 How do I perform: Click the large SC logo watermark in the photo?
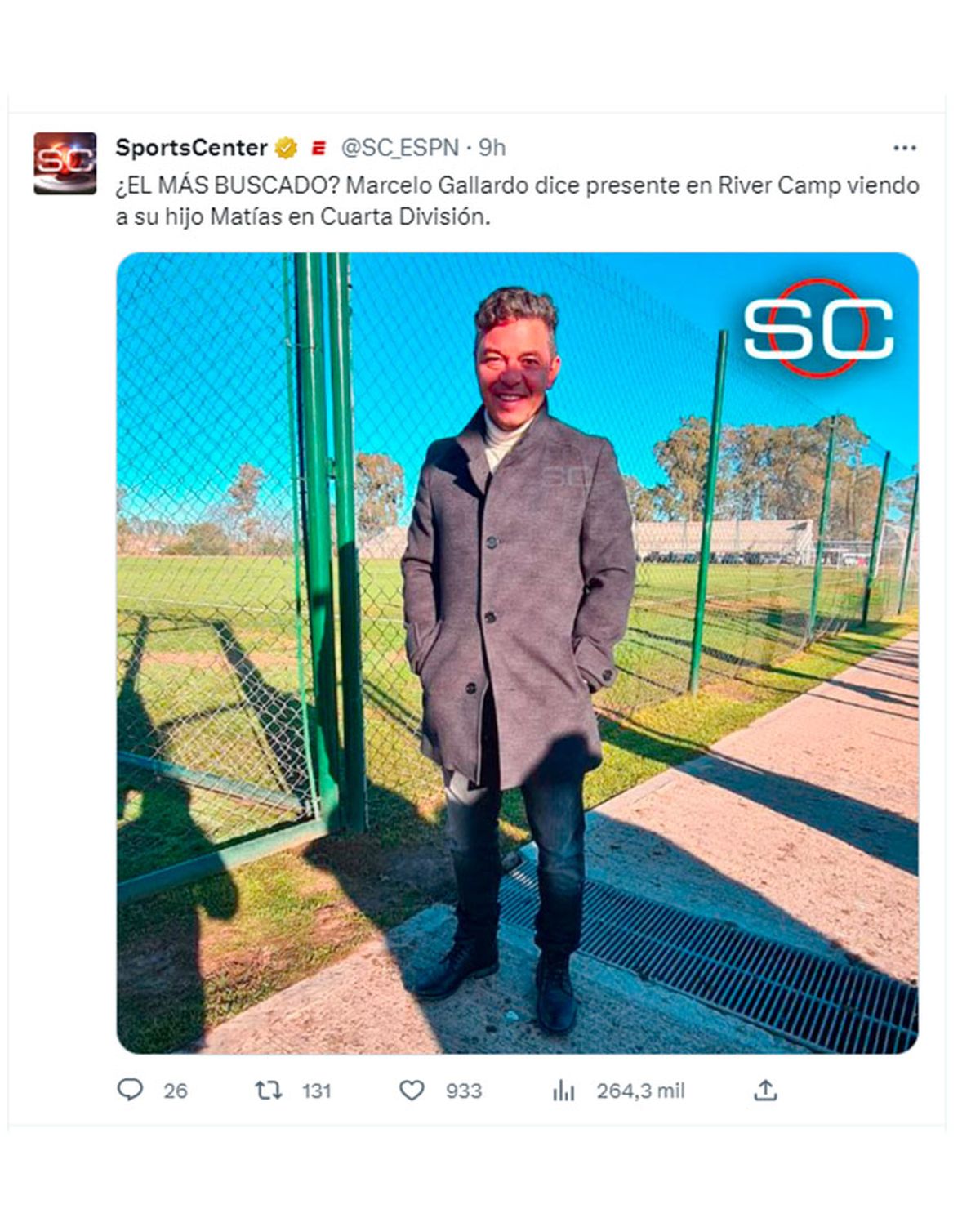[x=818, y=328]
